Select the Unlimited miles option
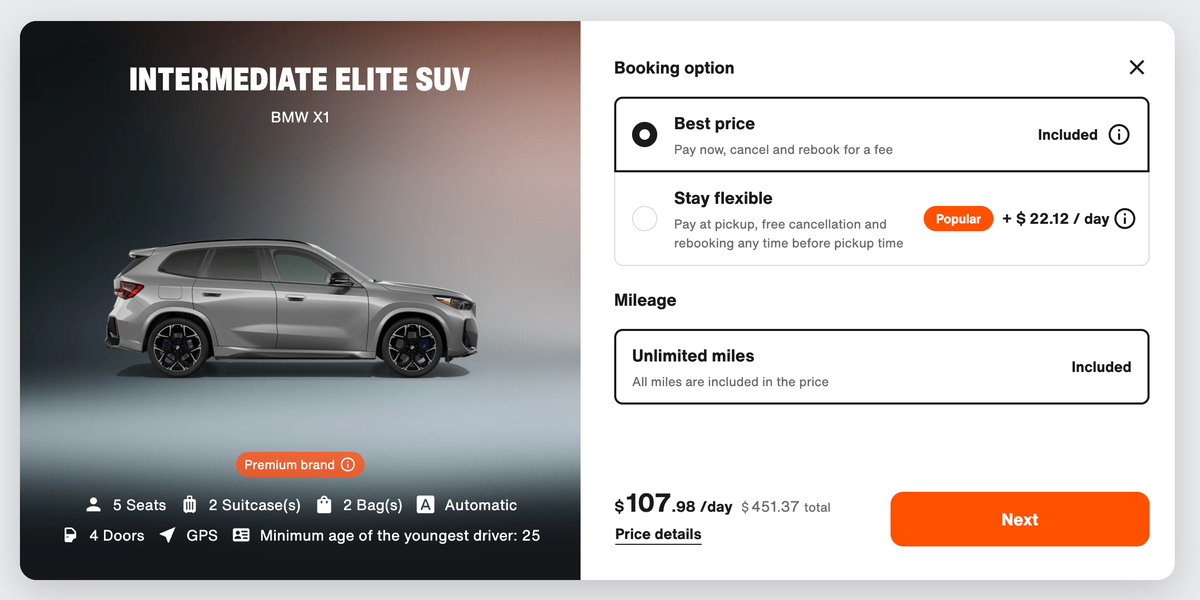1200x600 pixels. pyautogui.click(x=881, y=366)
